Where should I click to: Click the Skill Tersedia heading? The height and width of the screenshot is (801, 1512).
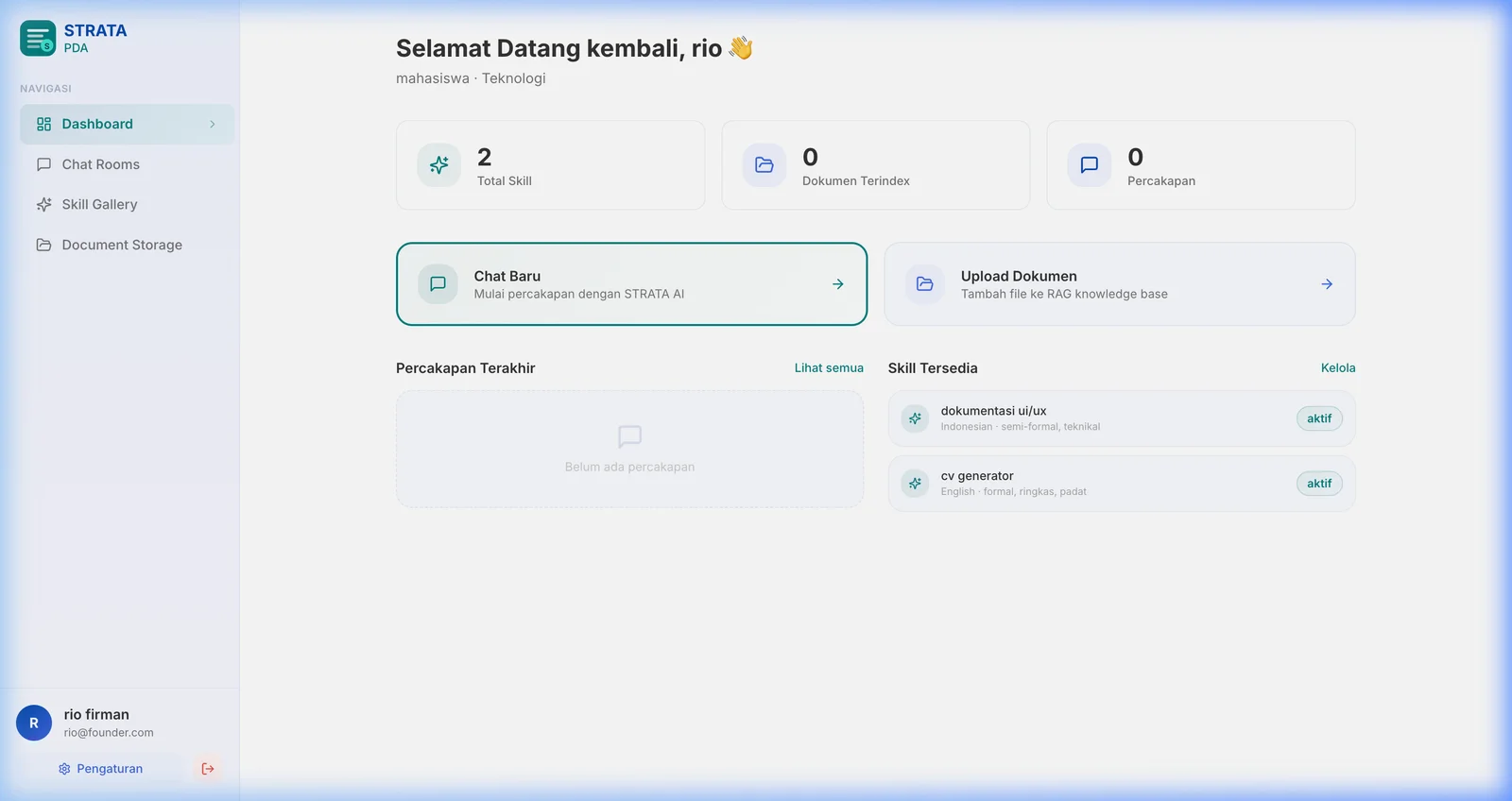(933, 368)
